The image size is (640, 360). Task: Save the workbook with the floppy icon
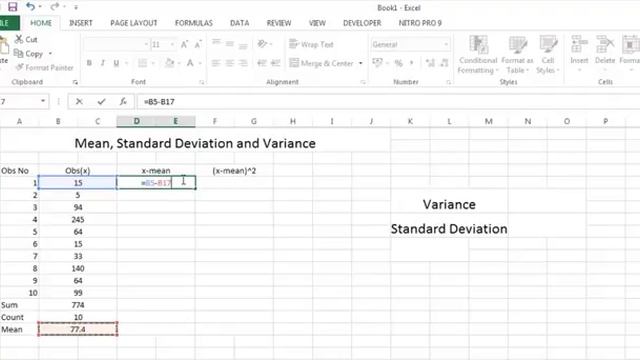click(13, 7)
